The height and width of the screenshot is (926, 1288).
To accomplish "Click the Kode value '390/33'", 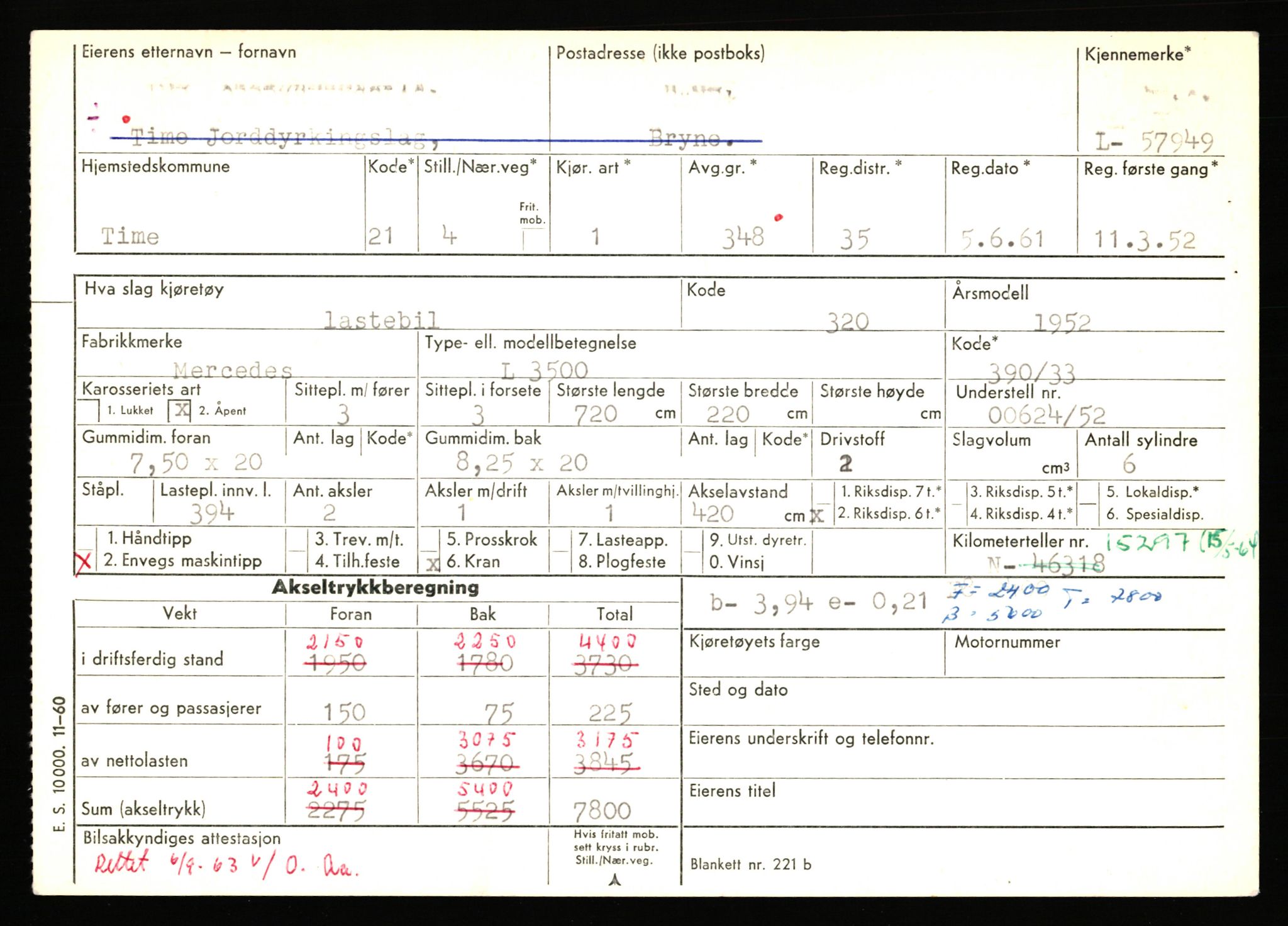I will [x=1031, y=374].
